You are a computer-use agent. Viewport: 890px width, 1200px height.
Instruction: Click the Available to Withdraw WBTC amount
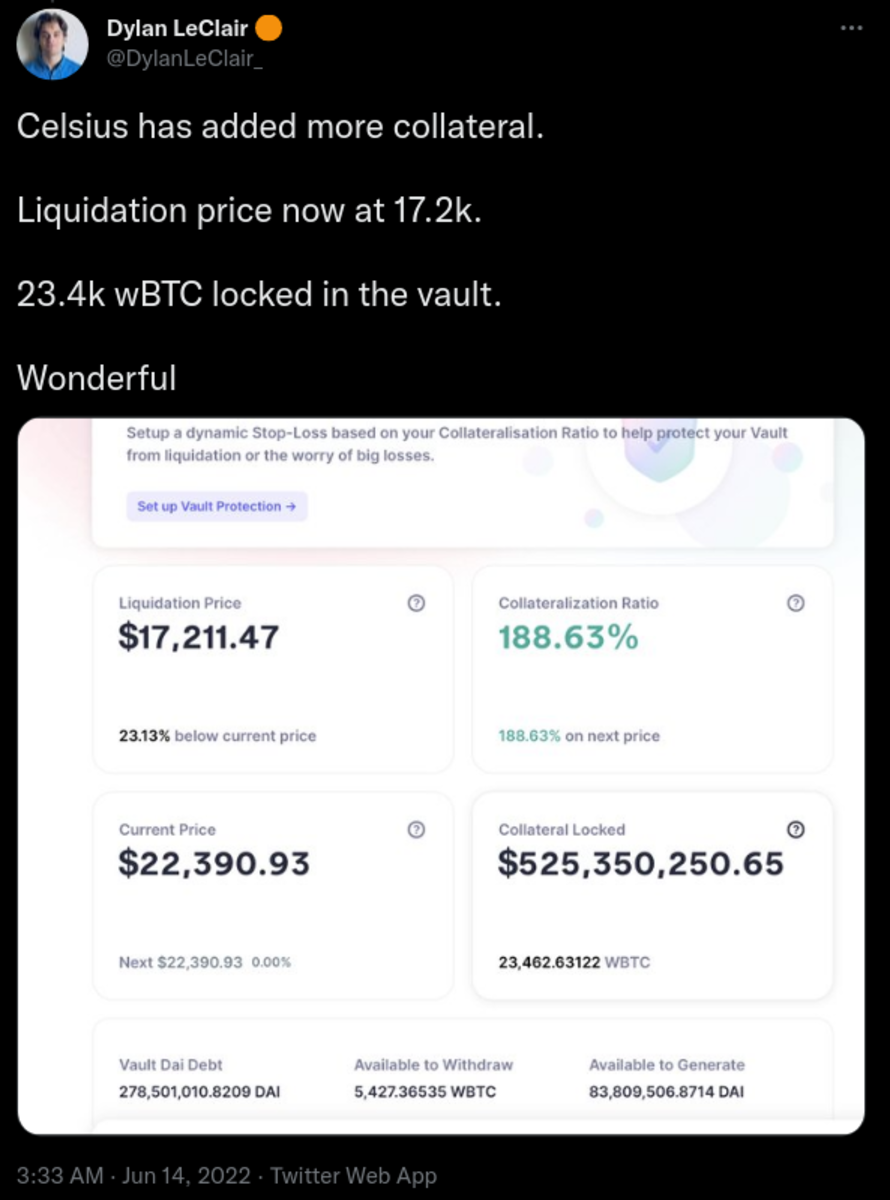[425, 1091]
